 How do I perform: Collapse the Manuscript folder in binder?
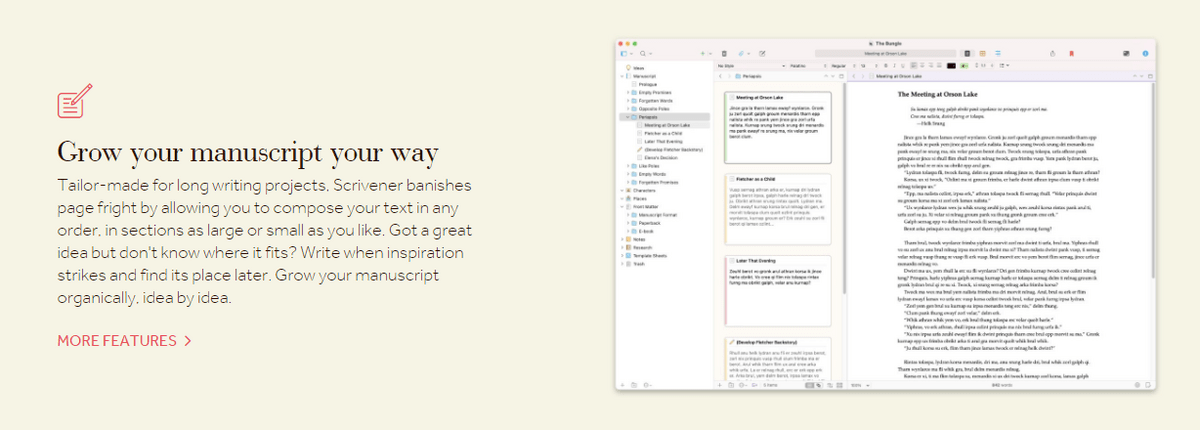(x=621, y=76)
